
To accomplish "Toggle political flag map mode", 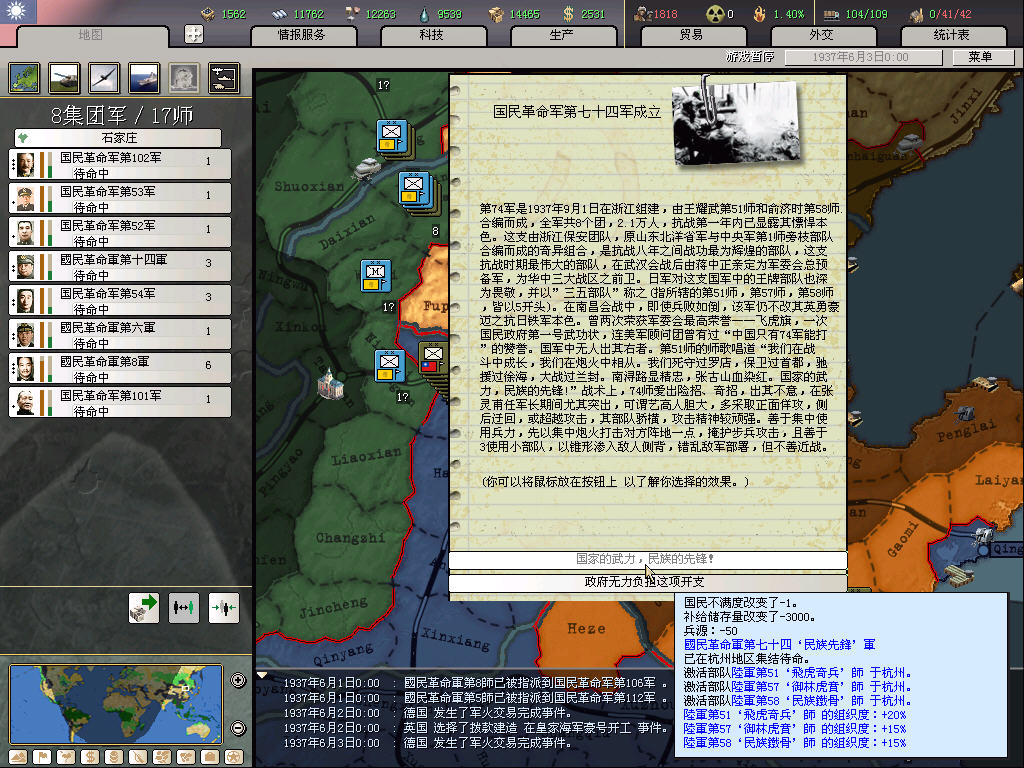I will pos(43,756).
